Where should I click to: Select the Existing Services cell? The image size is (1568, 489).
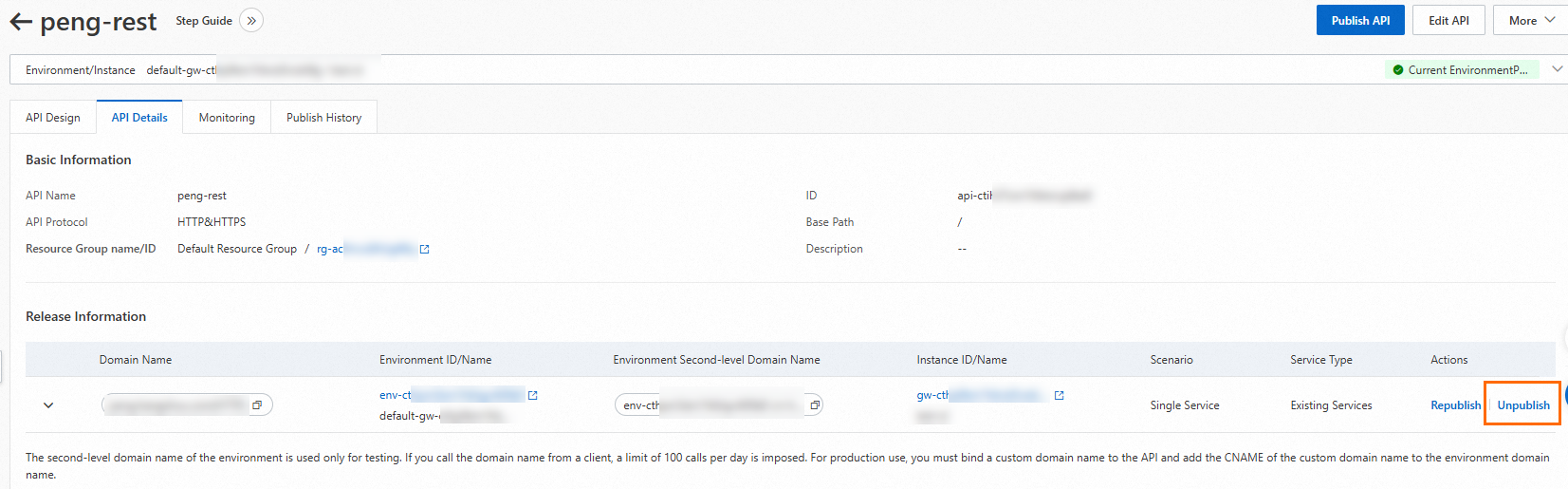pyautogui.click(x=1331, y=405)
